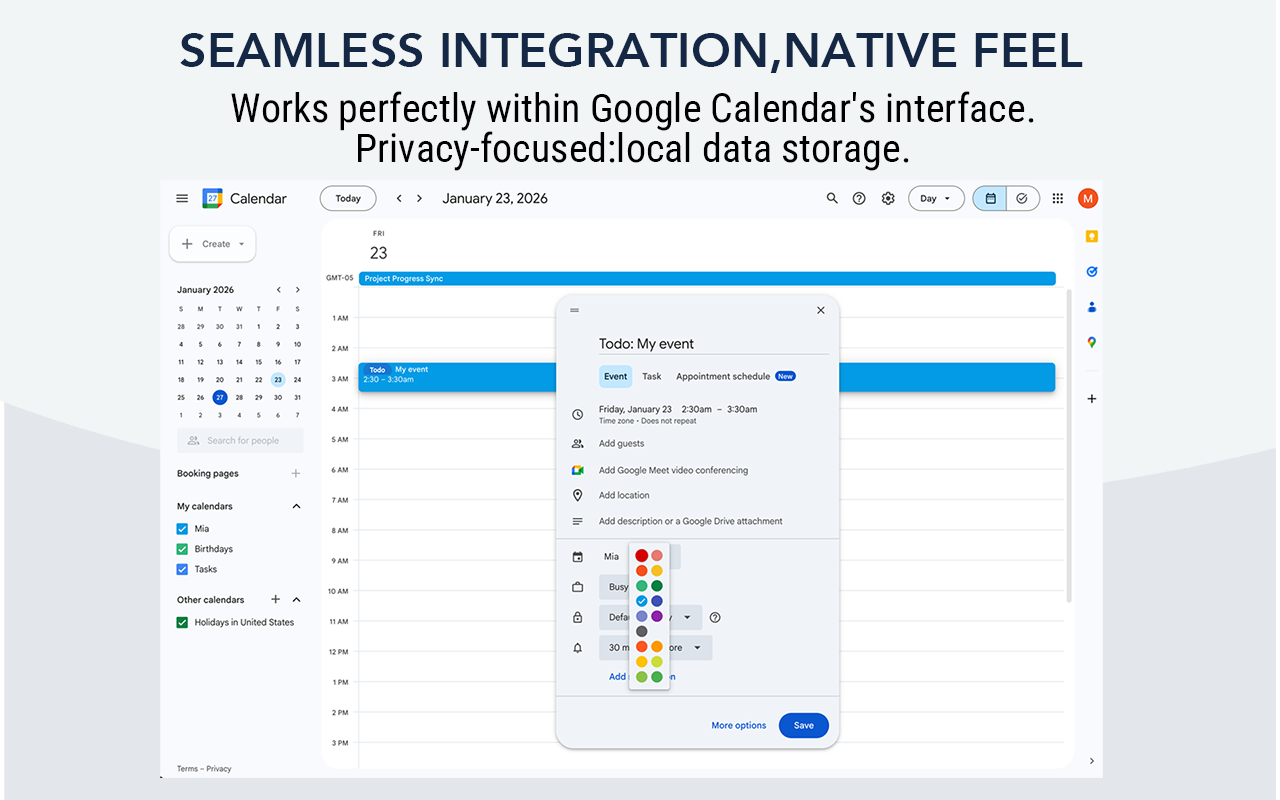The height and width of the screenshot is (800, 1280).
Task: Open Google Maps in side panel
Action: click(1092, 342)
